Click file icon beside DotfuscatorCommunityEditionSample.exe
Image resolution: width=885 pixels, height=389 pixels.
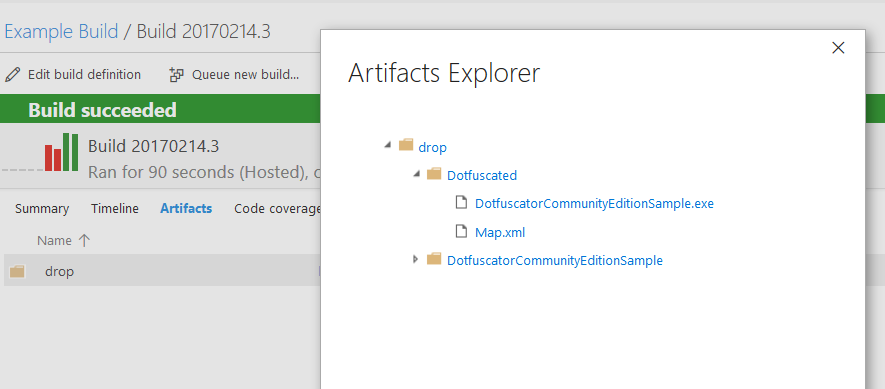pos(461,202)
